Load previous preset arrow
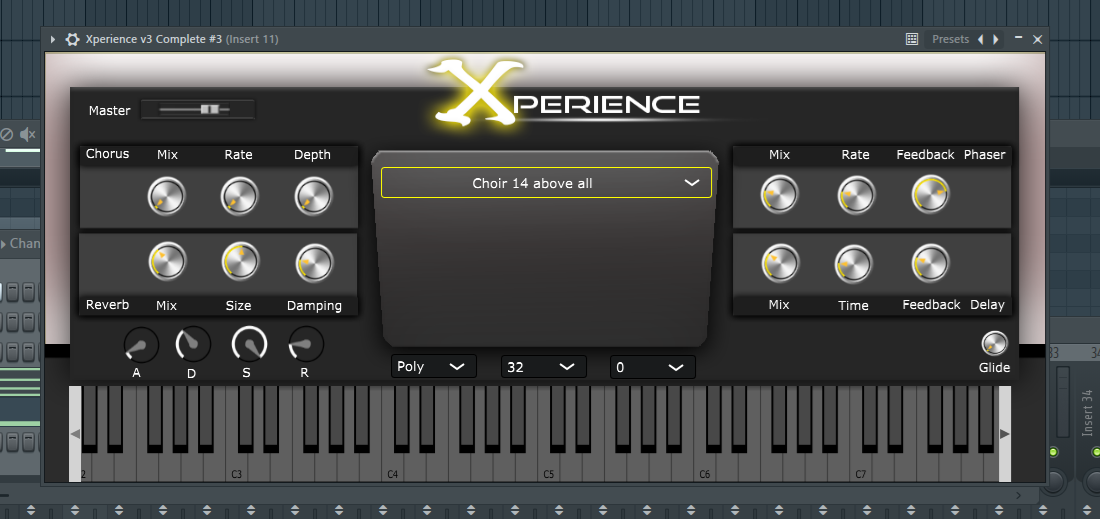This screenshot has width=1100, height=519. click(x=981, y=39)
